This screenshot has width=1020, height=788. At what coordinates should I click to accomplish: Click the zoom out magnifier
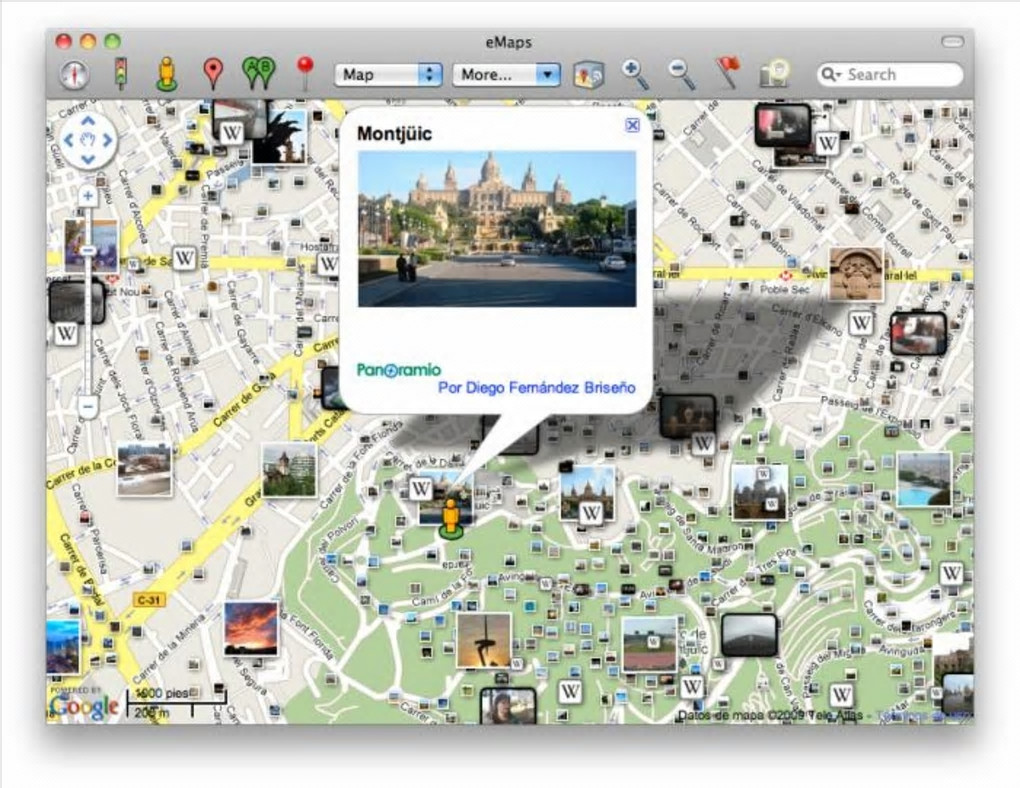pos(682,74)
